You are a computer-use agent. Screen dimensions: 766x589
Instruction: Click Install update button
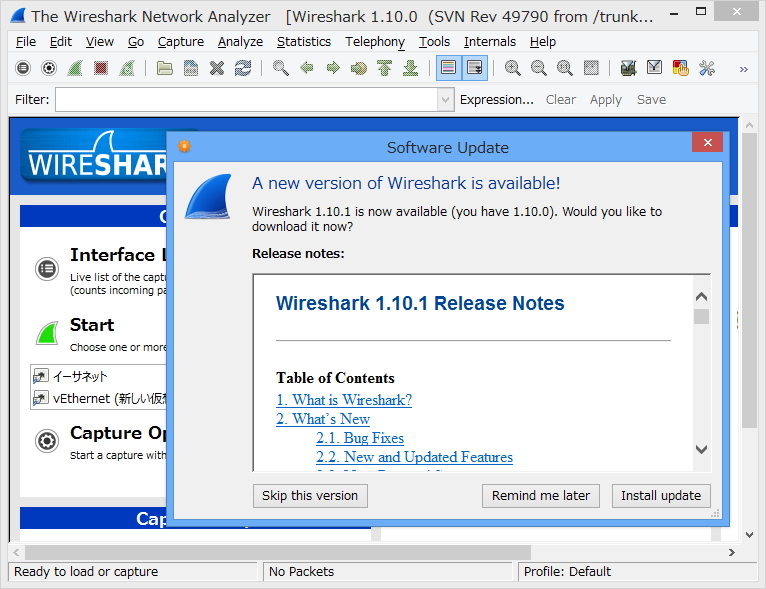(x=661, y=496)
